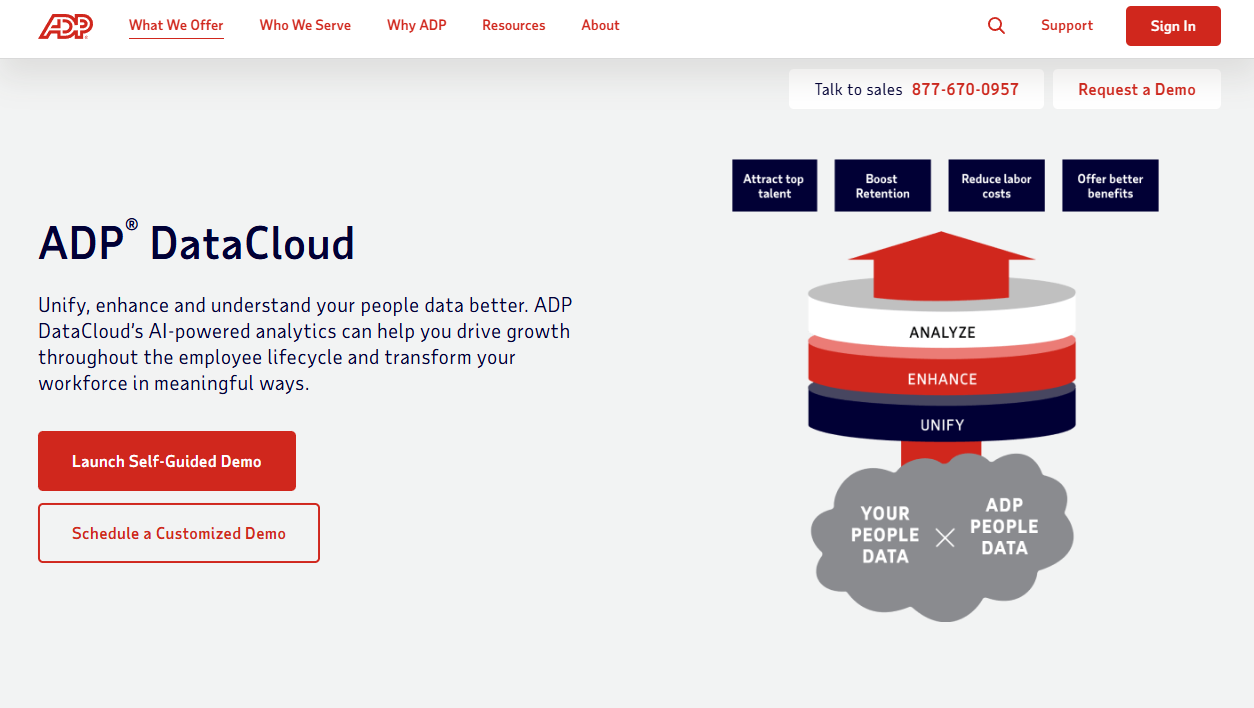Click the 'Reduce labor costs' tile
This screenshot has width=1254, height=708.
coord(996,185)
